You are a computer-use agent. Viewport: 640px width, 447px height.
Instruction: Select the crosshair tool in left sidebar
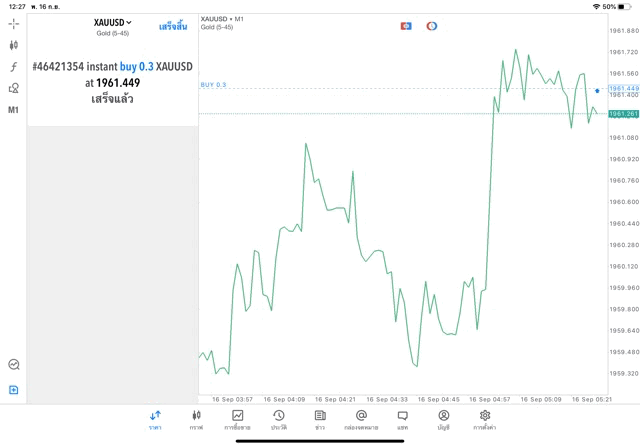point(13,24)
